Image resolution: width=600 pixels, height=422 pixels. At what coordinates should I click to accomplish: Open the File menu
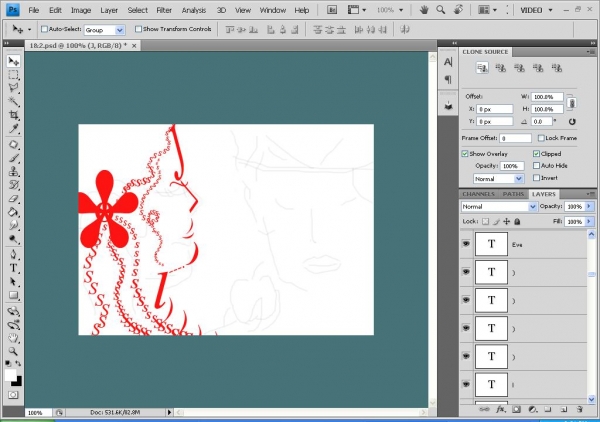coord(34,10)
